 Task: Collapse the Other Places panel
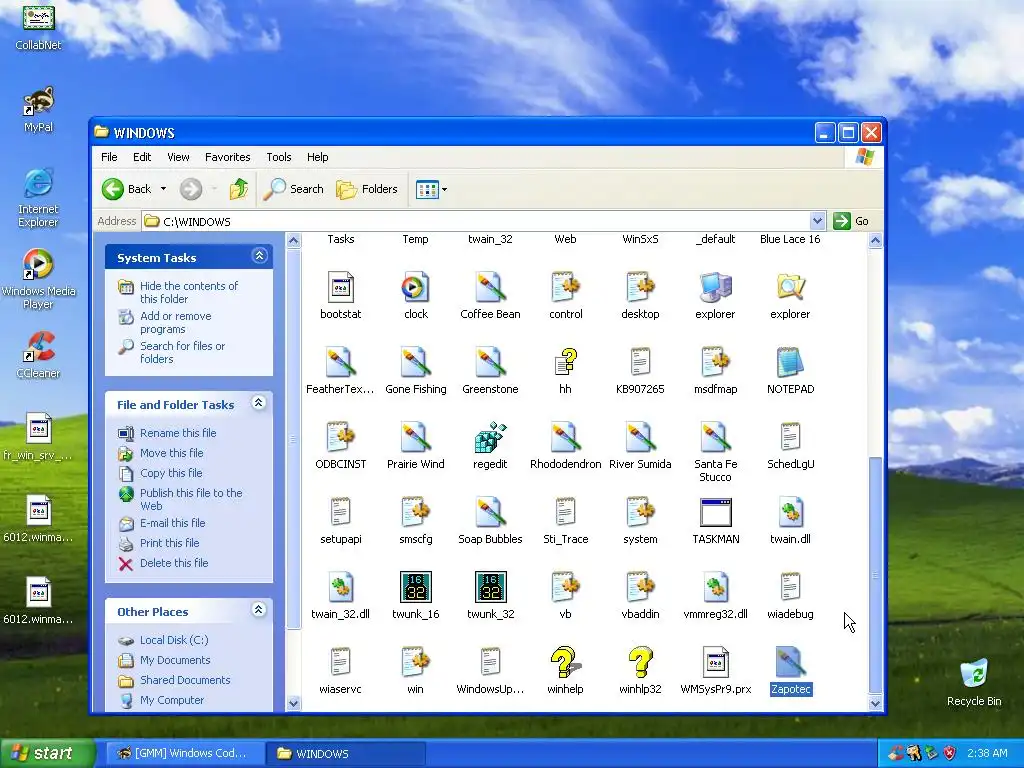click(259, 610)
